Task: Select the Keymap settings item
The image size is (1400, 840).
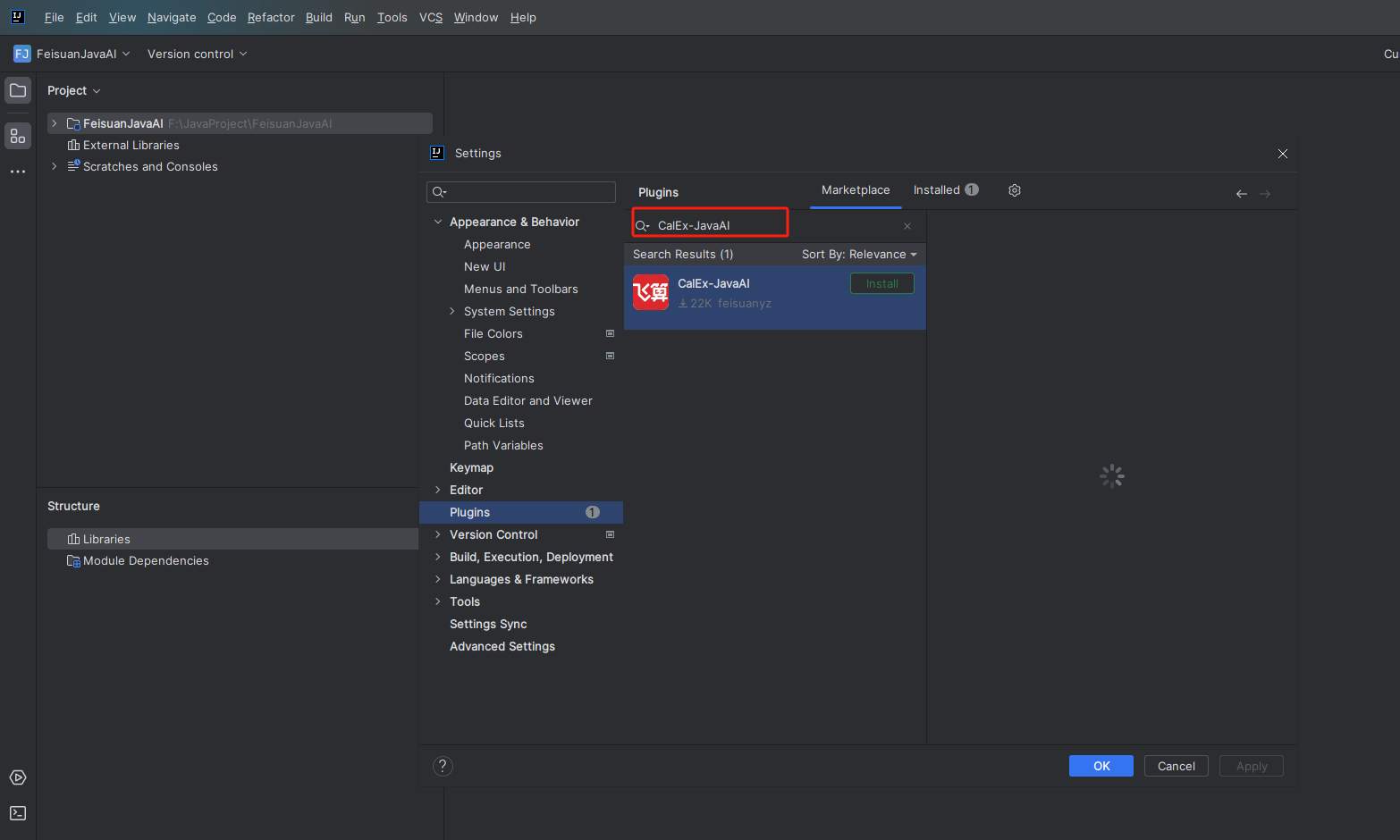Action: [471, 467]
